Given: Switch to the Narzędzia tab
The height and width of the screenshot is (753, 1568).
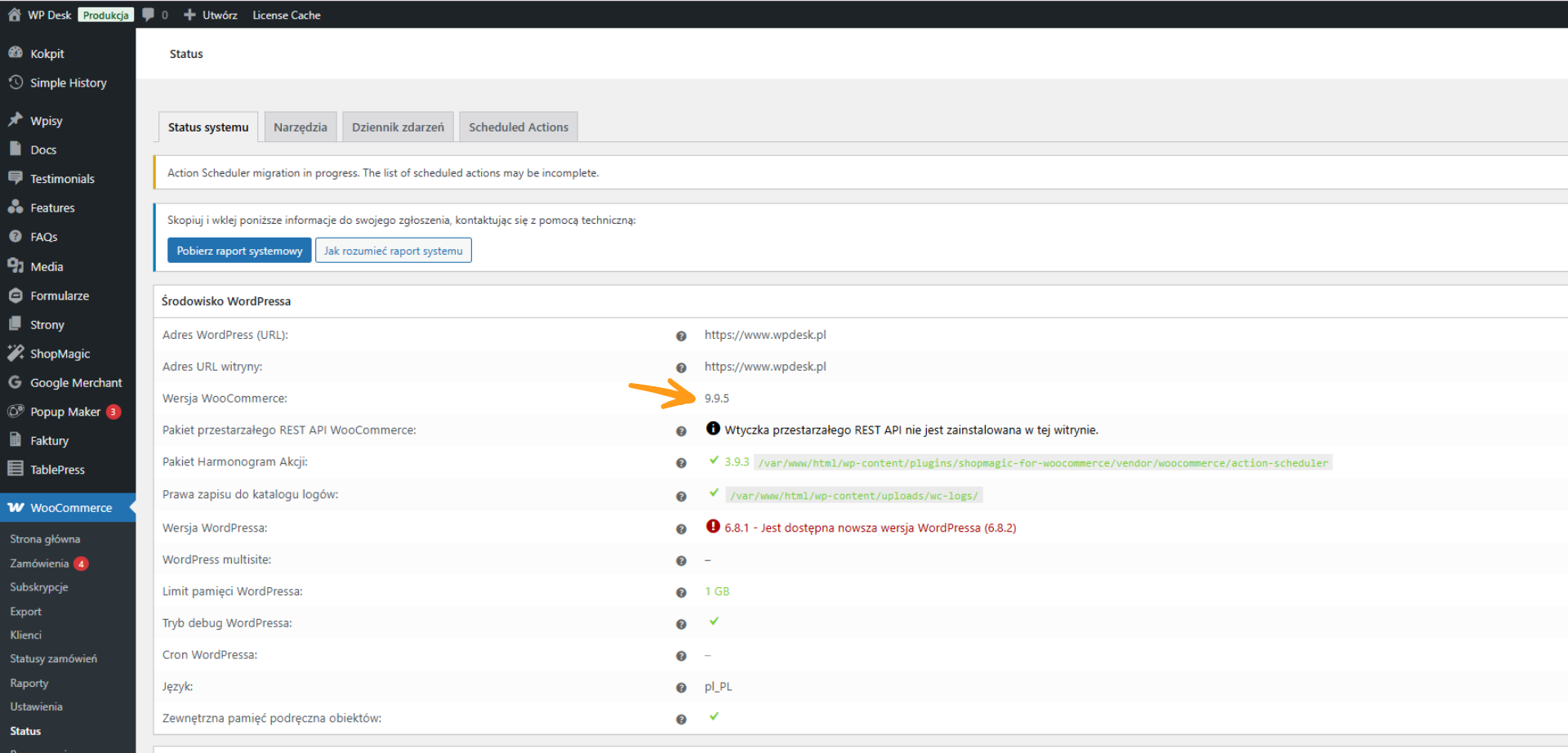Looking at the screenshot, I should click(301, 127).
